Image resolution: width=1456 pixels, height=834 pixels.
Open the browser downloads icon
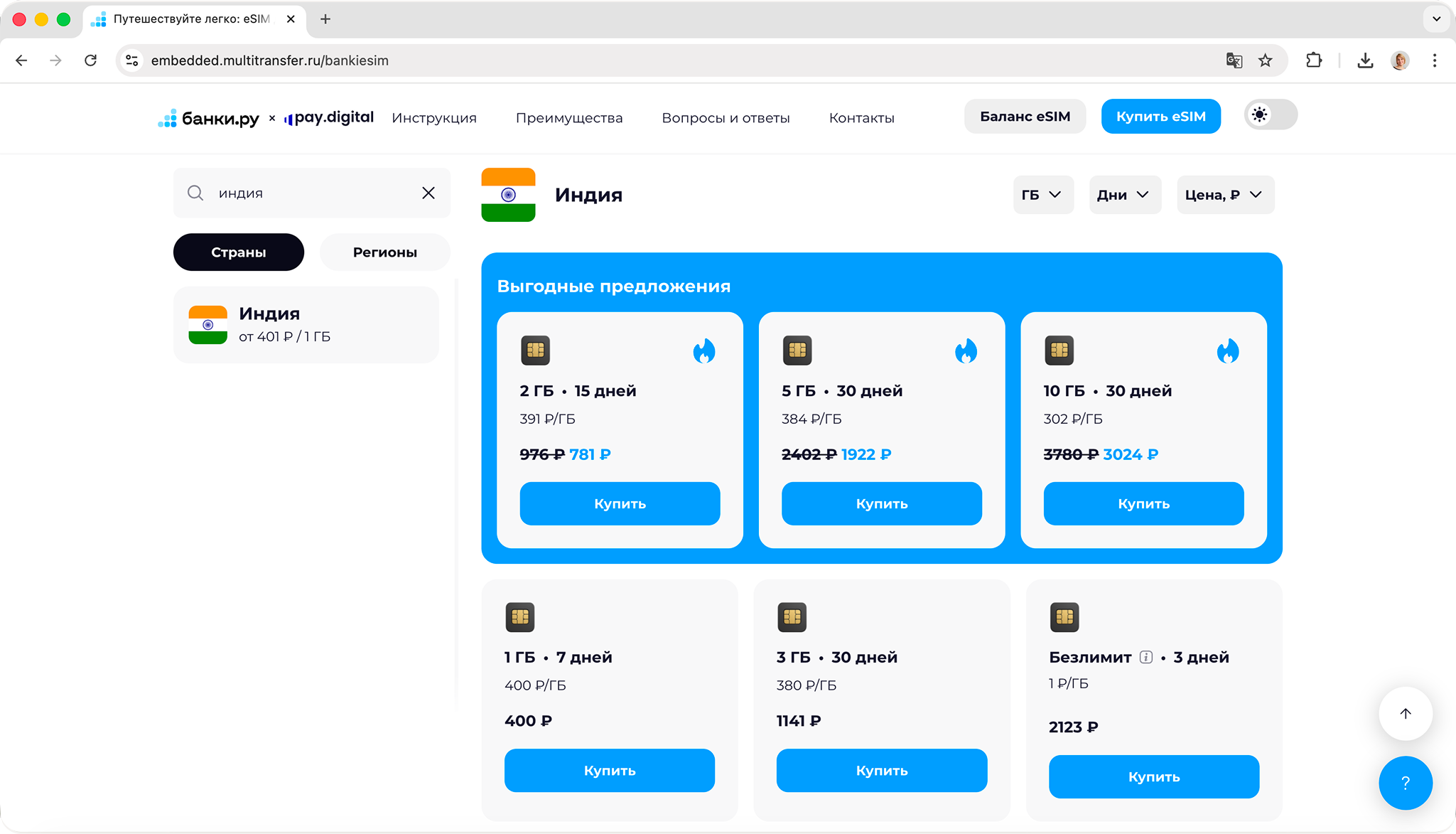pos(1364,60)
